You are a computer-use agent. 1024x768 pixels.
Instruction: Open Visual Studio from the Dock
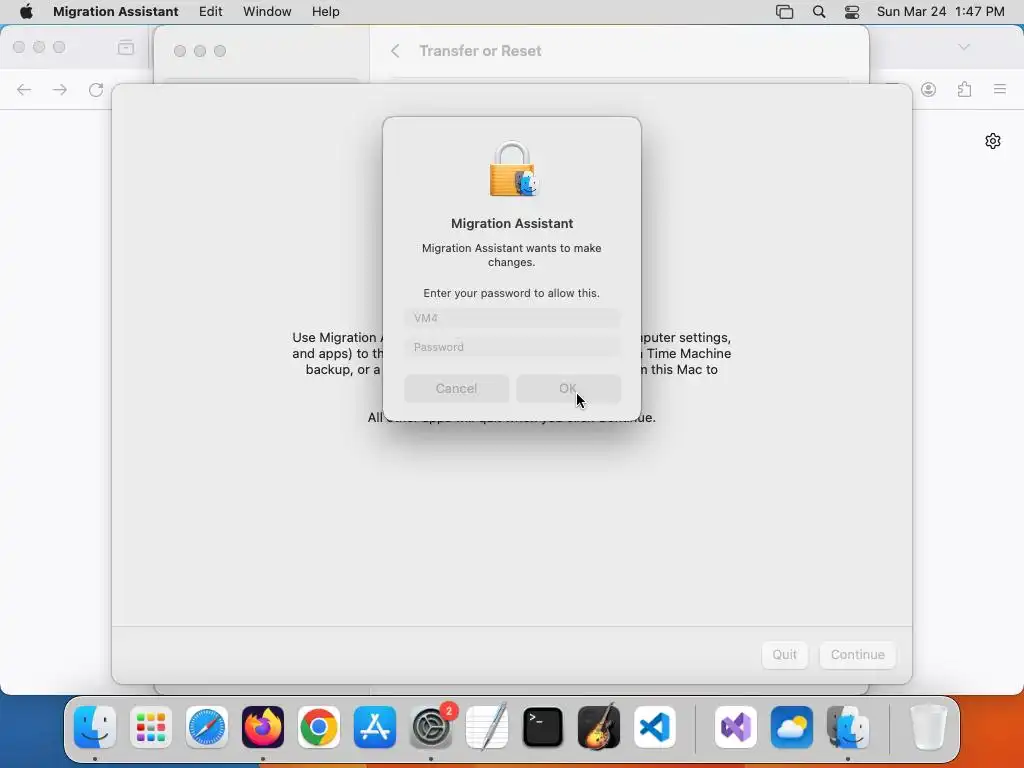[736, 727]
